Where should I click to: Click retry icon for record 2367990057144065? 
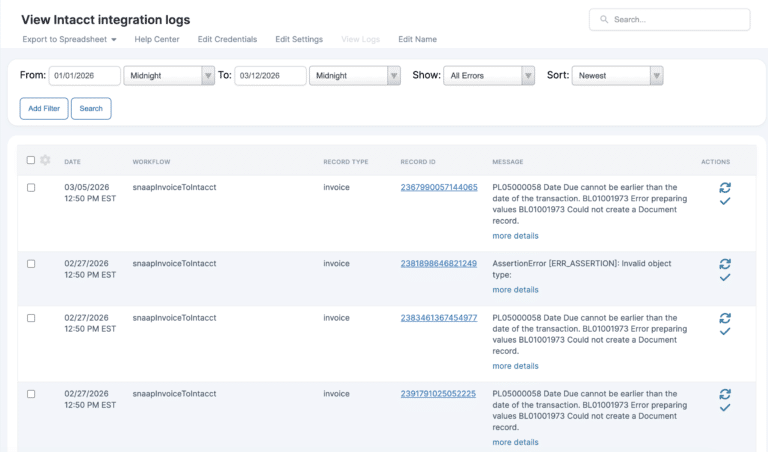725,187
